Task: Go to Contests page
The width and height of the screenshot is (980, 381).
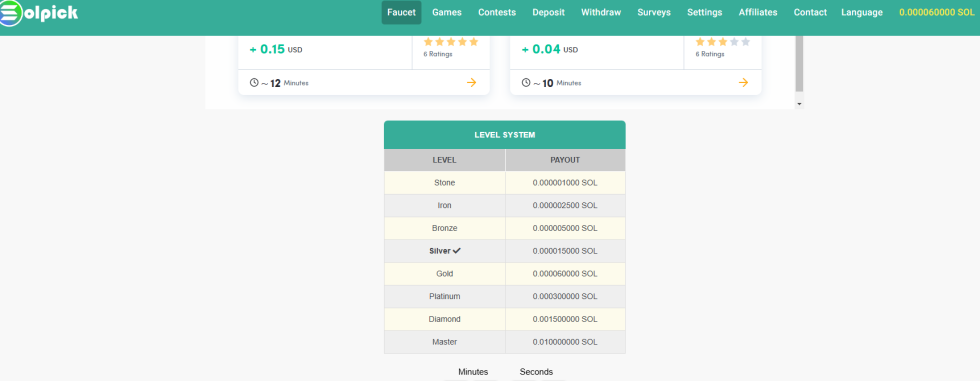Action: pos(497,12)
